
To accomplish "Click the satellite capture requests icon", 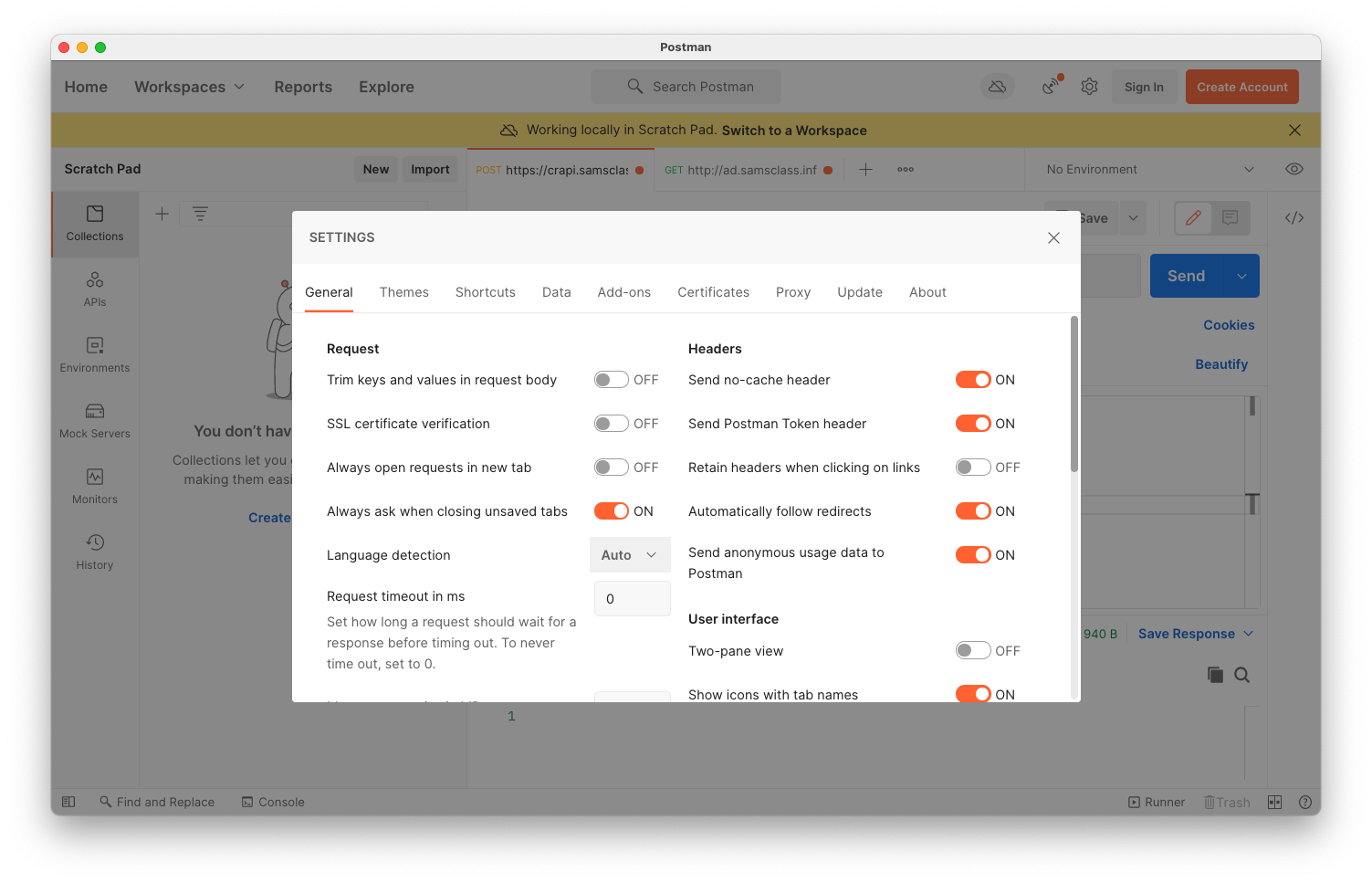I will (1053, 86).
